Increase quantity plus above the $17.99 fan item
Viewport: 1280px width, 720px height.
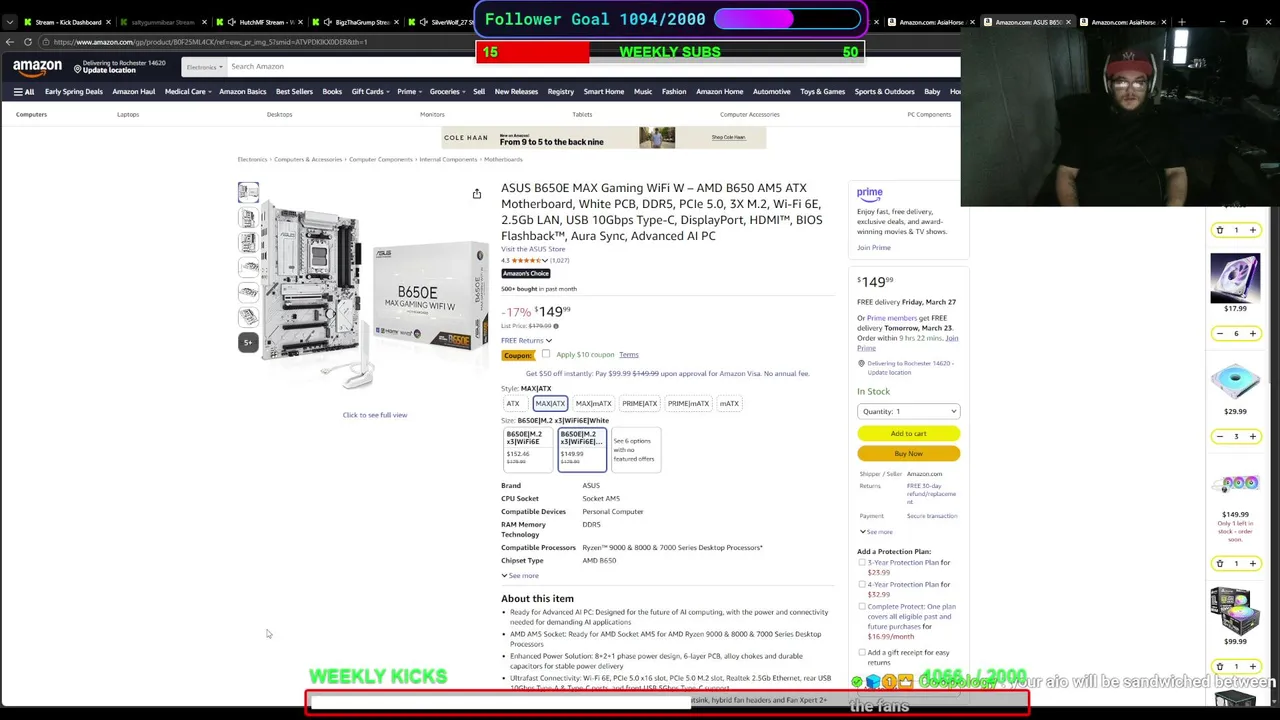click(1252, 230)
